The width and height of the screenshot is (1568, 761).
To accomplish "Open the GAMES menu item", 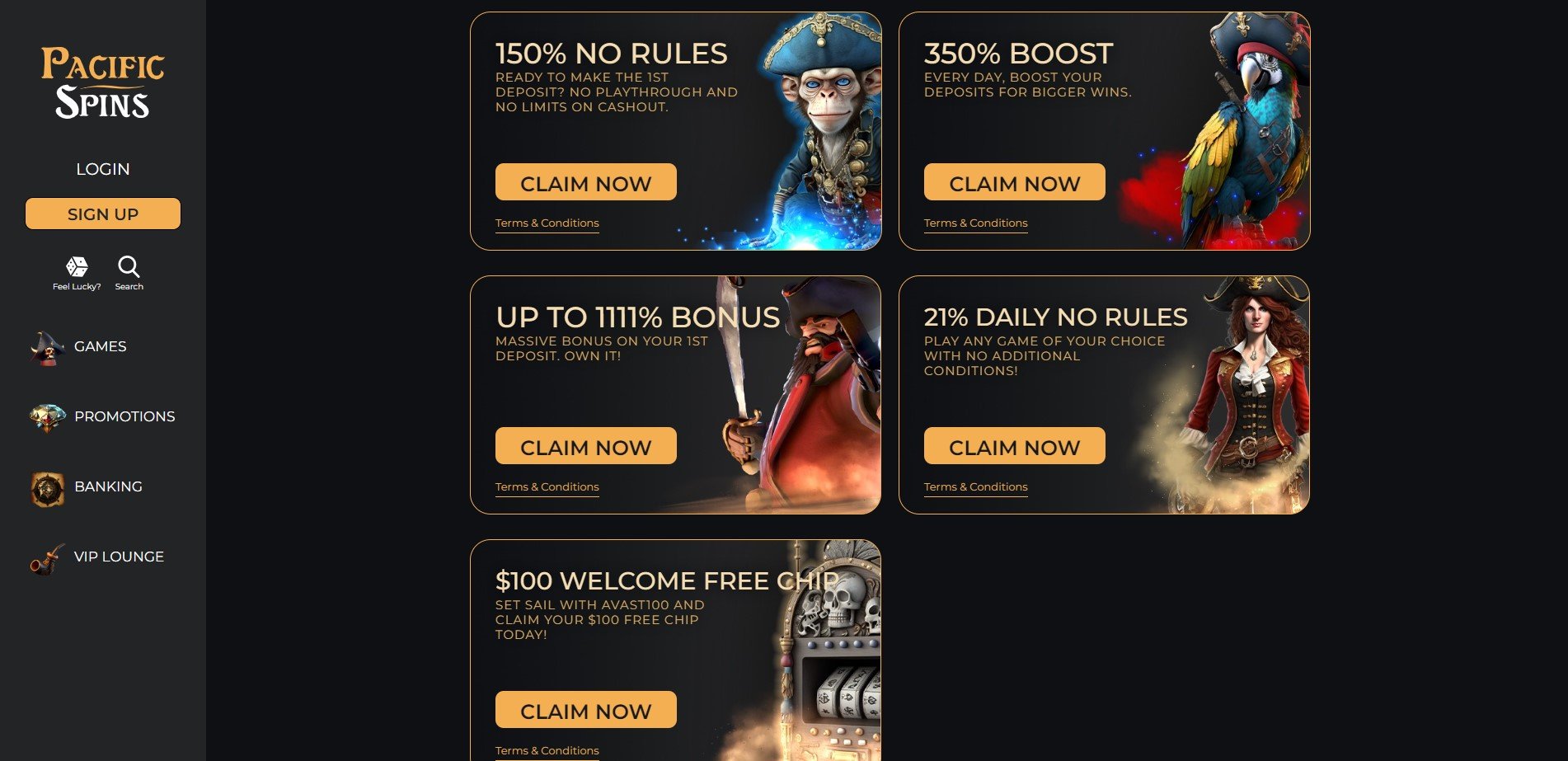I will 101,346.
